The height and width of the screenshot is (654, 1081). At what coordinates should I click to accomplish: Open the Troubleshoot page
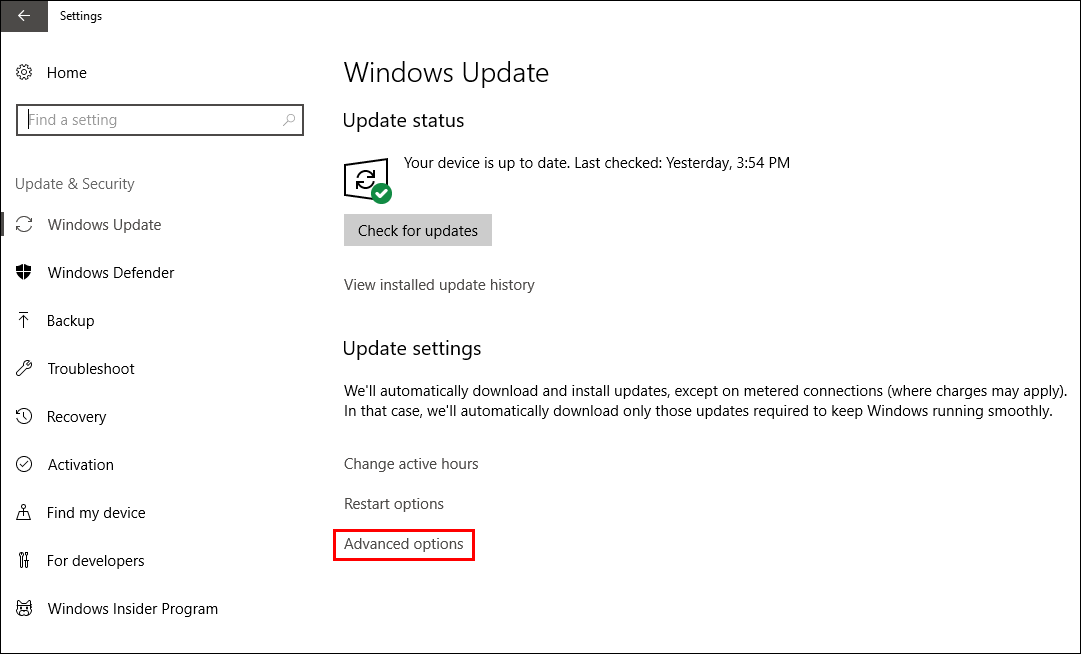coord(91,369)
